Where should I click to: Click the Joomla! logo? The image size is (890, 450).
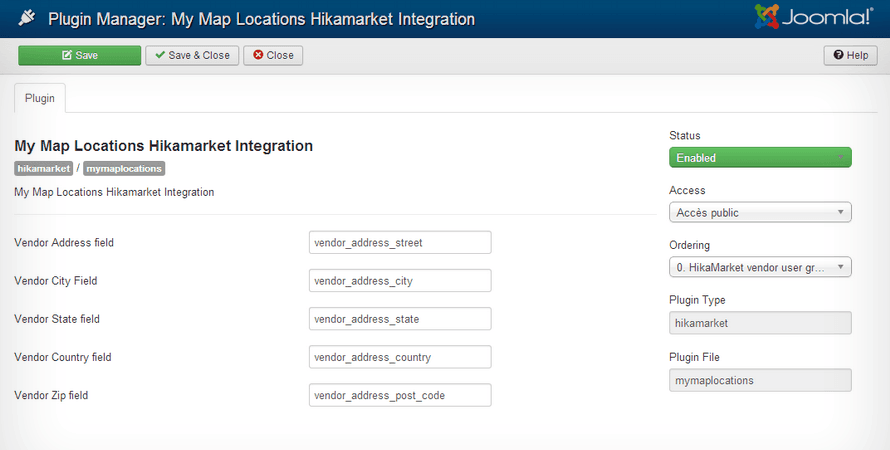tap(812, 18)
